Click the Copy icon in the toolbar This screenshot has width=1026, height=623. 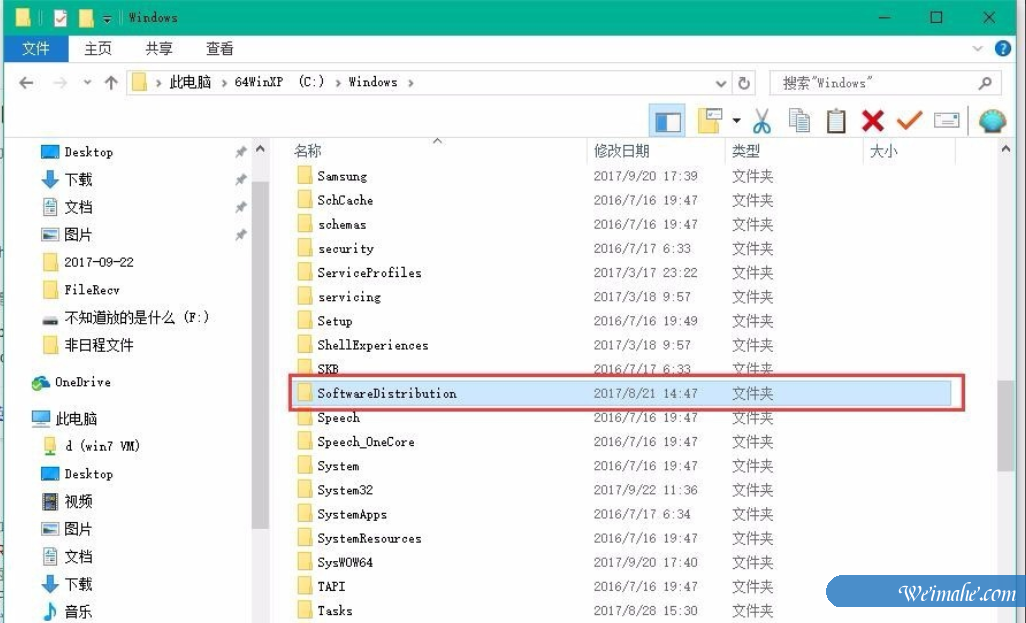[801, 120]
